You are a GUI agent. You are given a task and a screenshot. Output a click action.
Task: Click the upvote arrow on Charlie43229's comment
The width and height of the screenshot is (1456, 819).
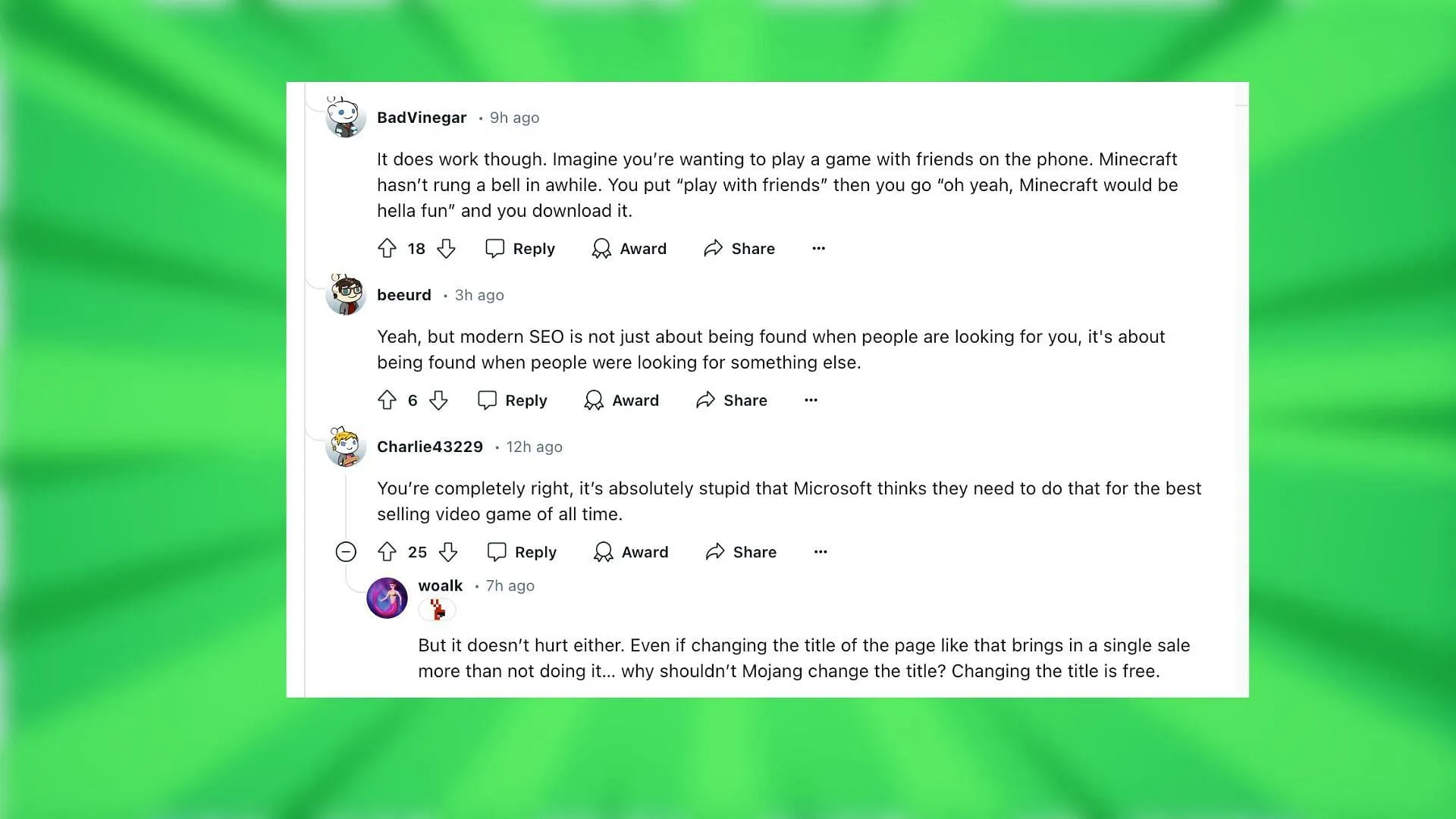388,551
